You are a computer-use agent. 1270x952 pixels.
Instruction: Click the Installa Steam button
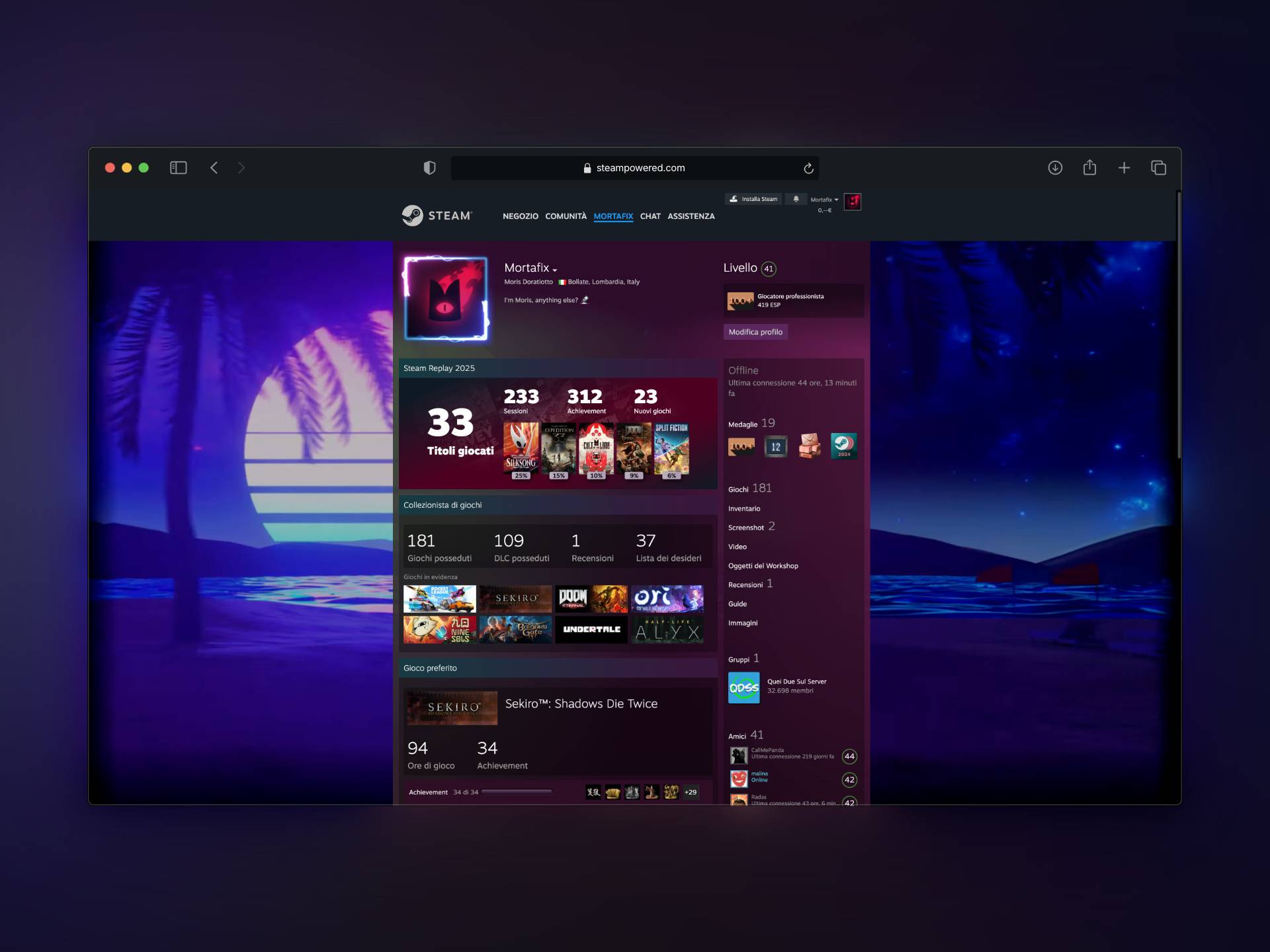753,199
